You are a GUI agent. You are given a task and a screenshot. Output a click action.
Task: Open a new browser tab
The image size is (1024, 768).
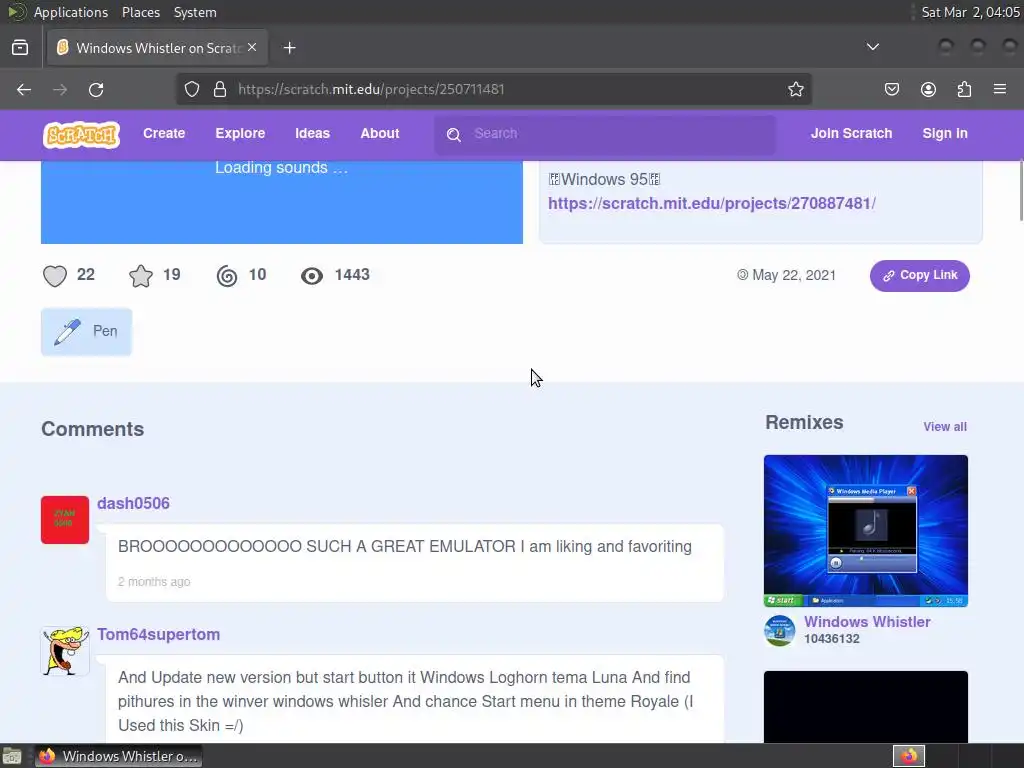click(289, 48)
